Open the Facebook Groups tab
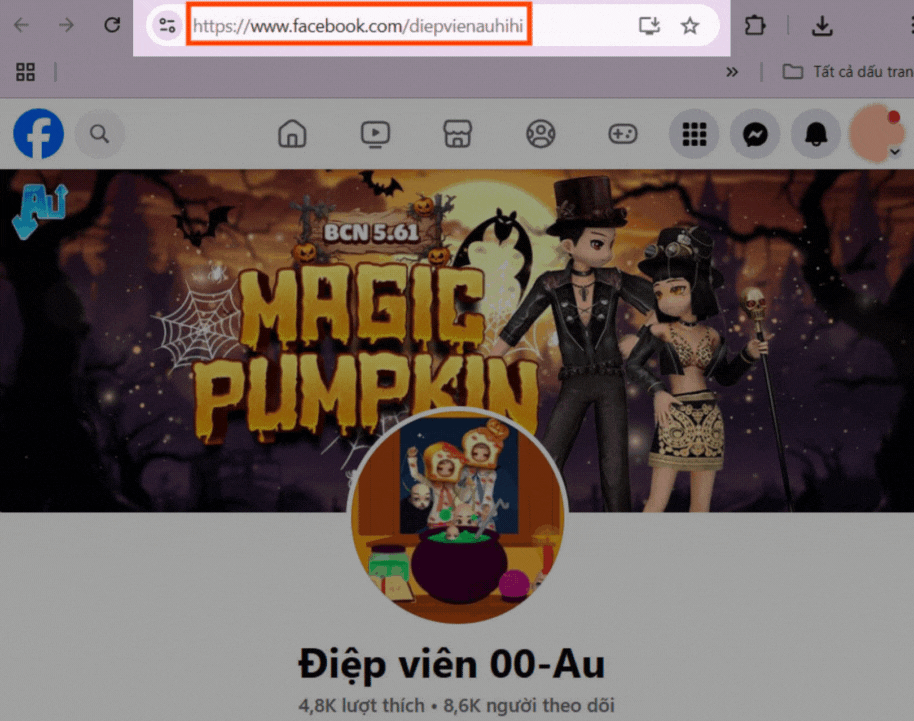The image size is (914, 721). click(x=541, y=133)
